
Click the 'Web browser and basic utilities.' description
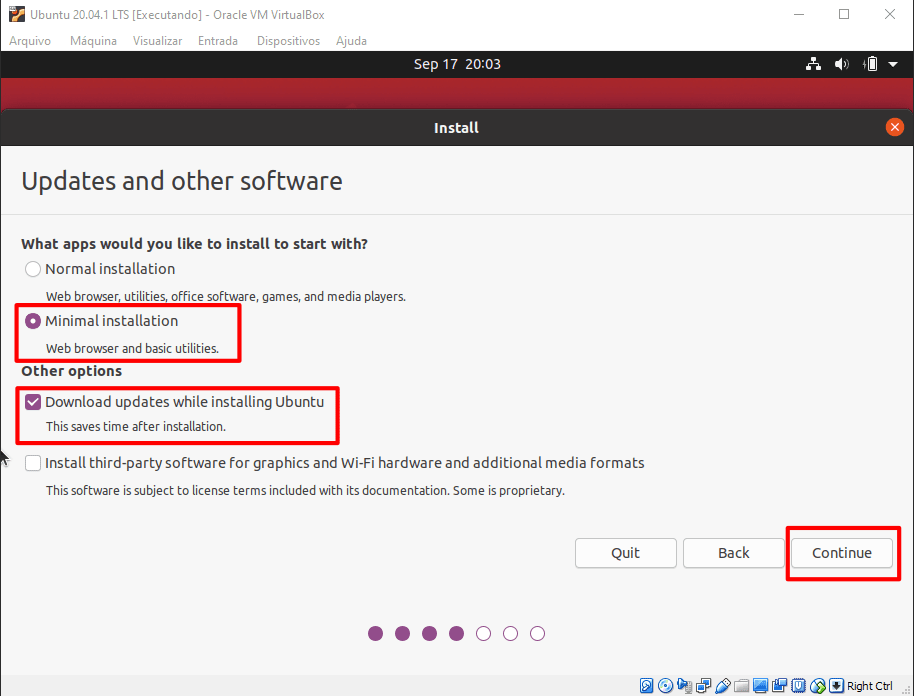pos(132,349)
